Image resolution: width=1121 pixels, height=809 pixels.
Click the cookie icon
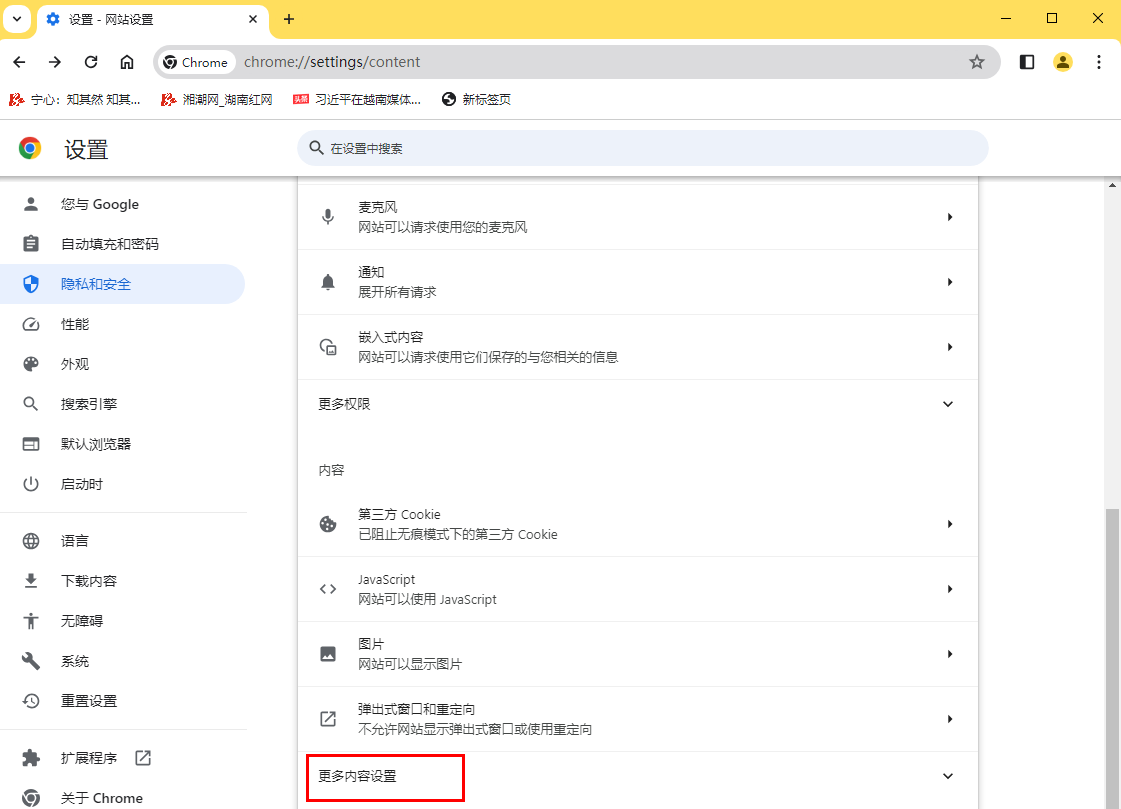click(x=327, y=525)
